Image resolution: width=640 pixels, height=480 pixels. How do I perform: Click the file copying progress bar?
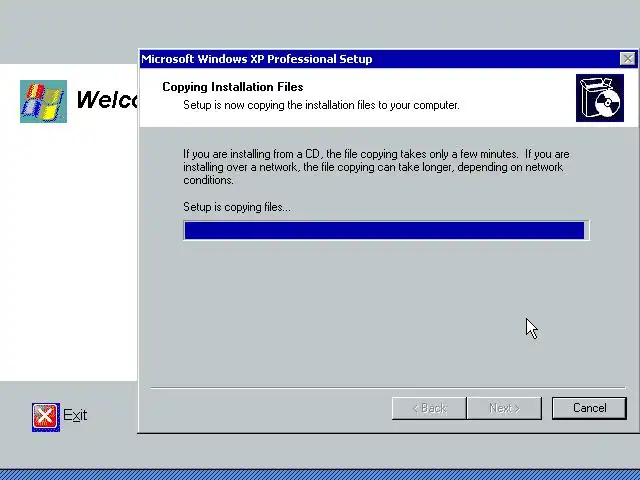(386, 230)
